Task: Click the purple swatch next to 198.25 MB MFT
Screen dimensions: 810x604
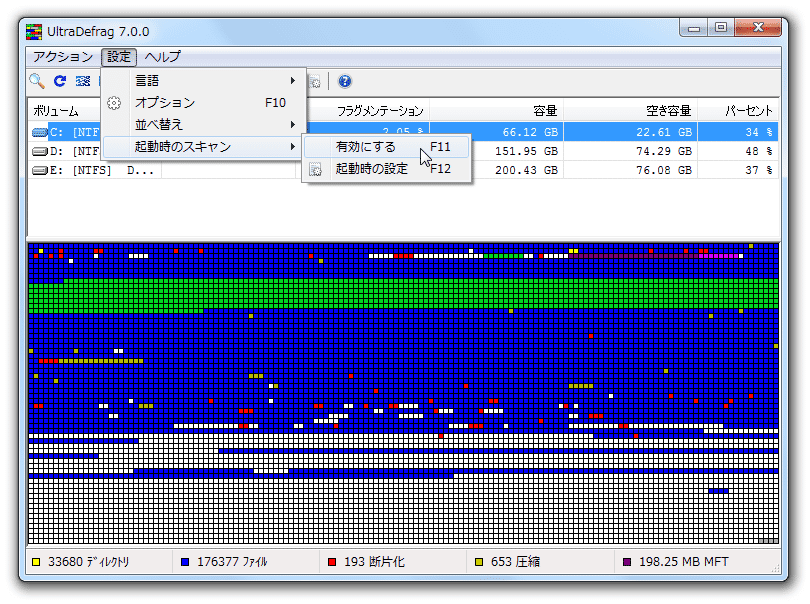Action: pyautogui.click(x=627, y=562)
